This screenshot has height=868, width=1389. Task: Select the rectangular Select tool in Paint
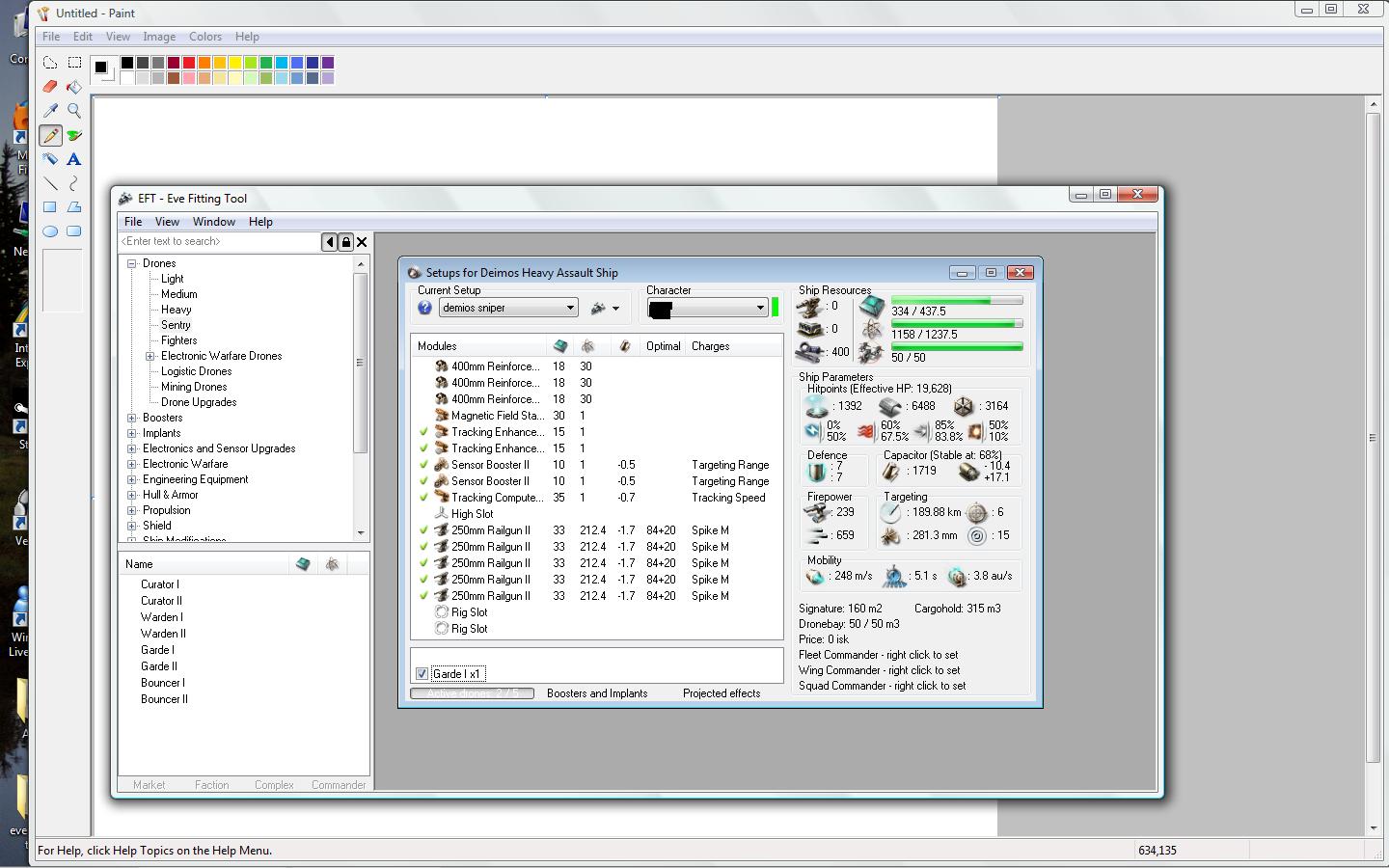click(x=74, y=63)
